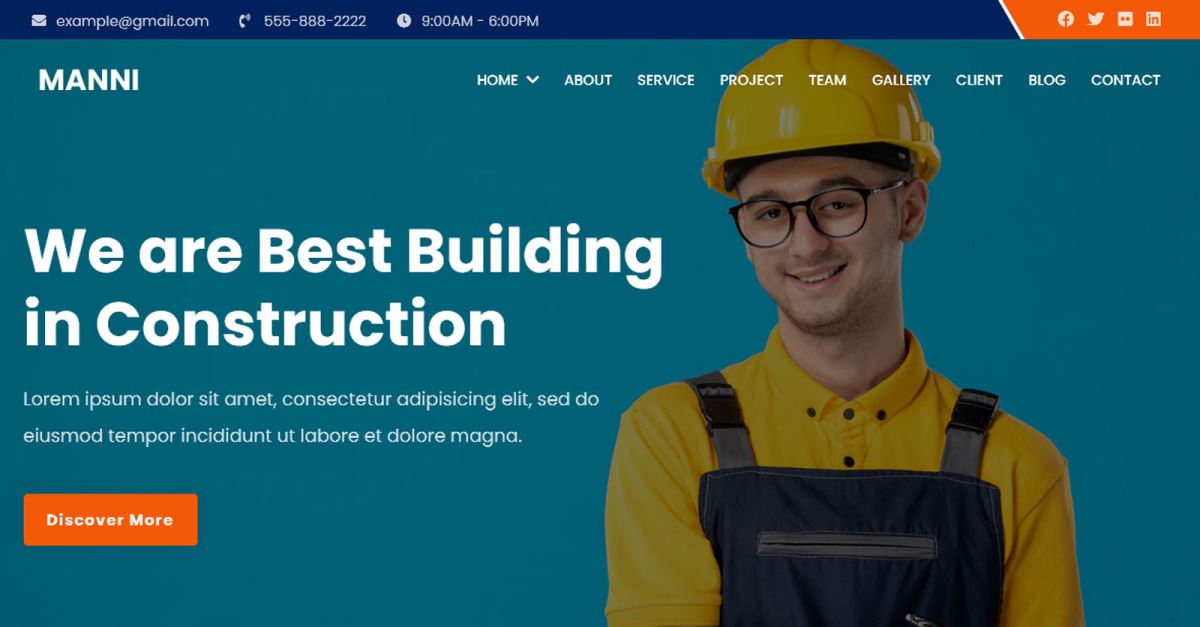Viewport: 1200px width, 627px height.
Task: Open the Facebook social icon
Action: click(x=1066, y=19)
